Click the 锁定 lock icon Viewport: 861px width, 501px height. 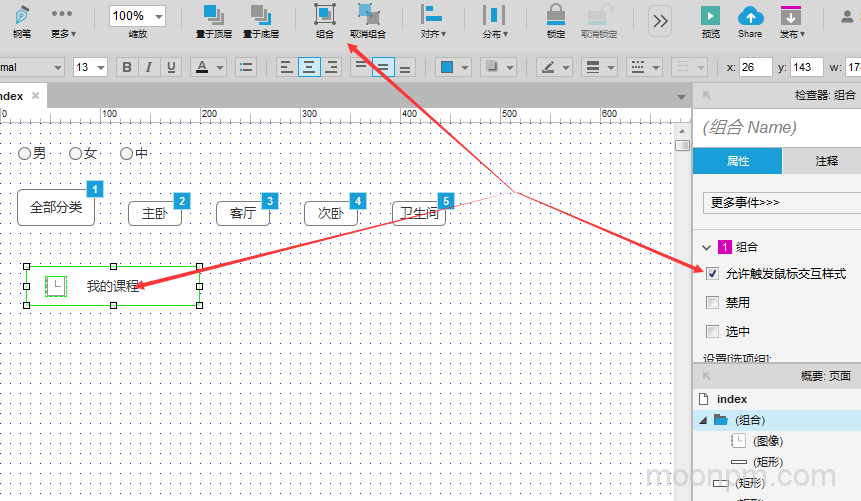[556, 15]
